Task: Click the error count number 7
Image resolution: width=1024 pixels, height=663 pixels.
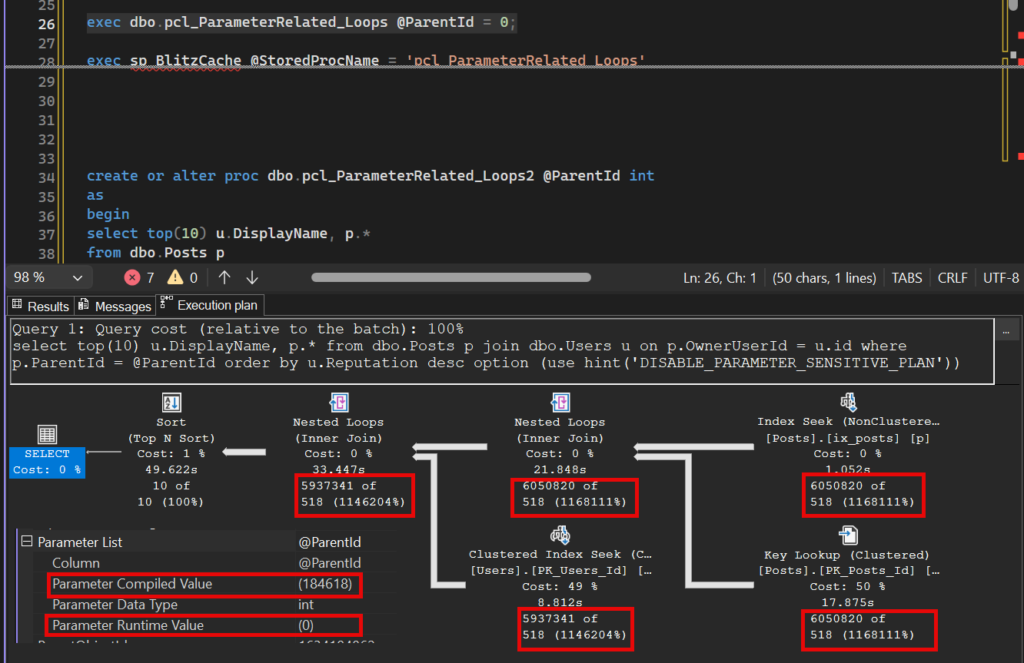Action: coord(150,278)
